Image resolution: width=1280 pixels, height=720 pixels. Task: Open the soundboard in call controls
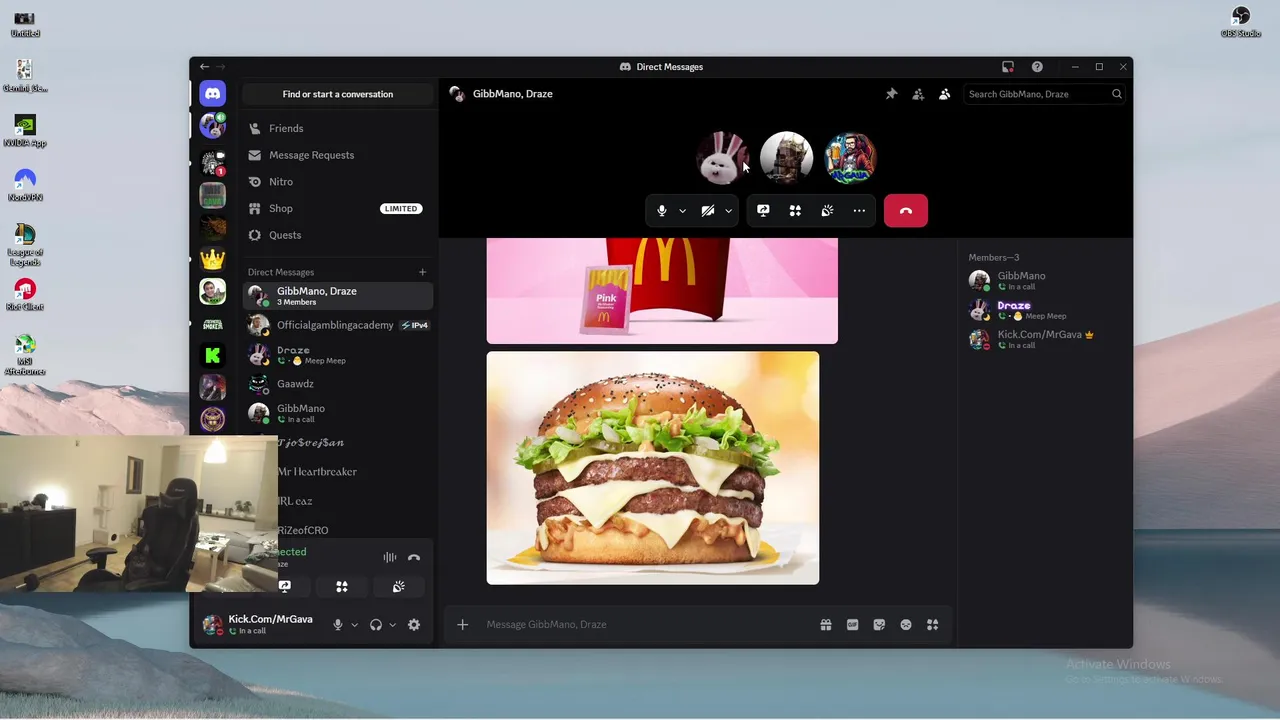(827, 211)
